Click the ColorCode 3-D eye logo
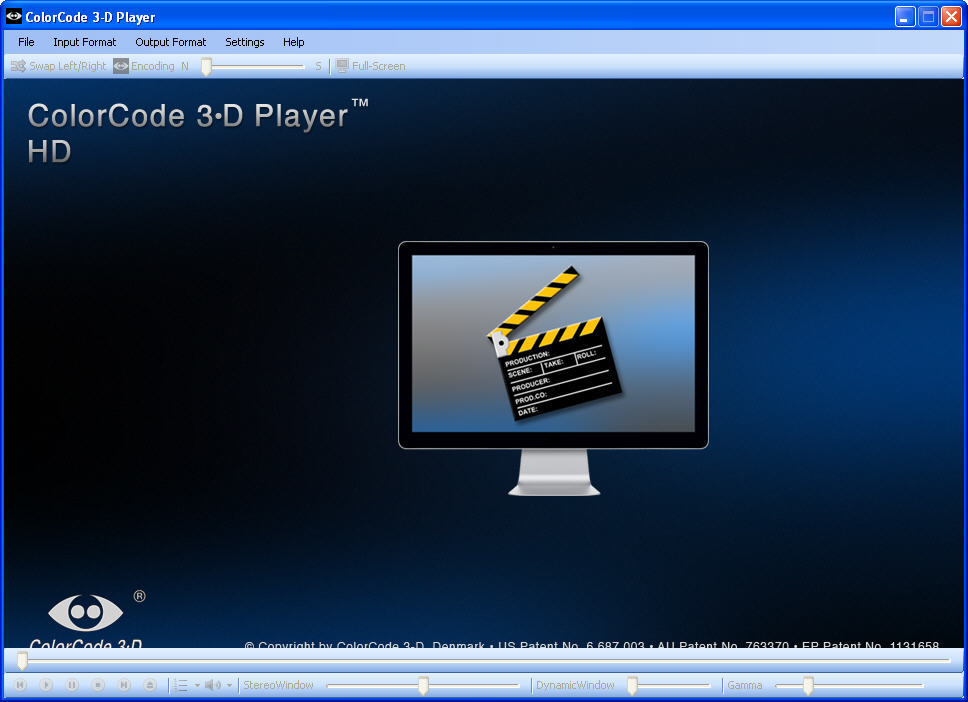Image resolution: width=968 pixels, height=702 pixels. pyautogui.click(x=86, y=612)
